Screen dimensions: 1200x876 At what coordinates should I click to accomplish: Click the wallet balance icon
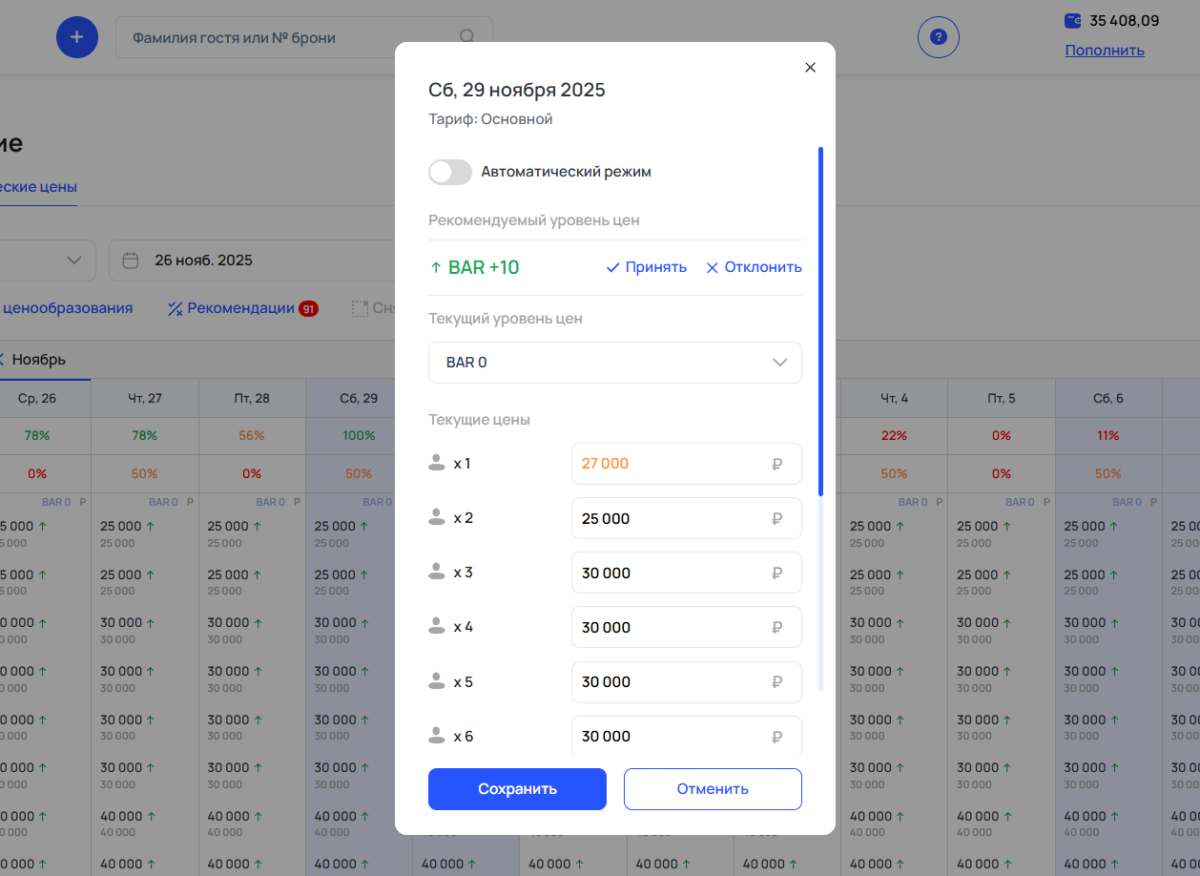pyautogui.click(x=1073, y=20)
